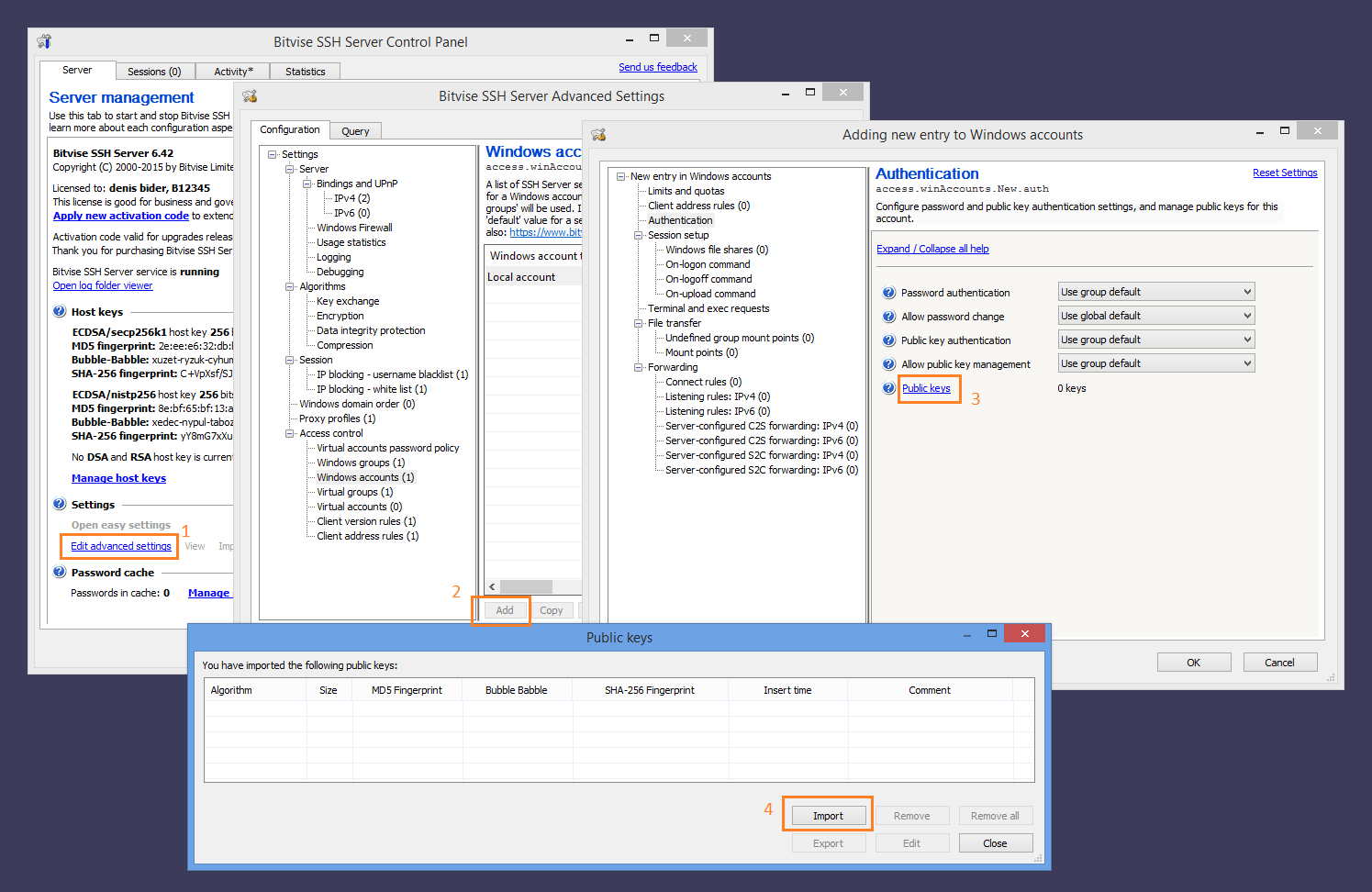Click help icon beside Password cache heading
The width and height of the screenshot is (1372, 892).
(60, 573)
